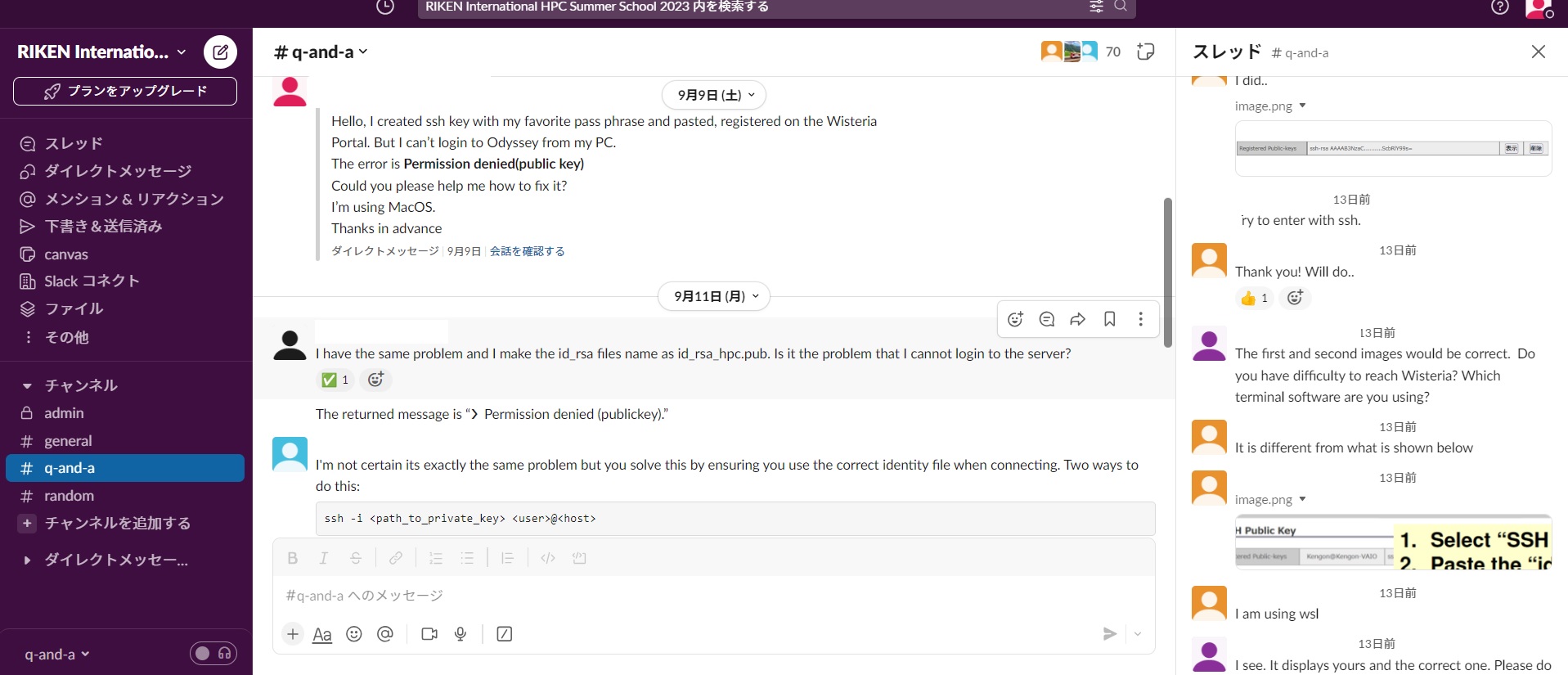Expand the ダイレクトメッセージ section

27,560
